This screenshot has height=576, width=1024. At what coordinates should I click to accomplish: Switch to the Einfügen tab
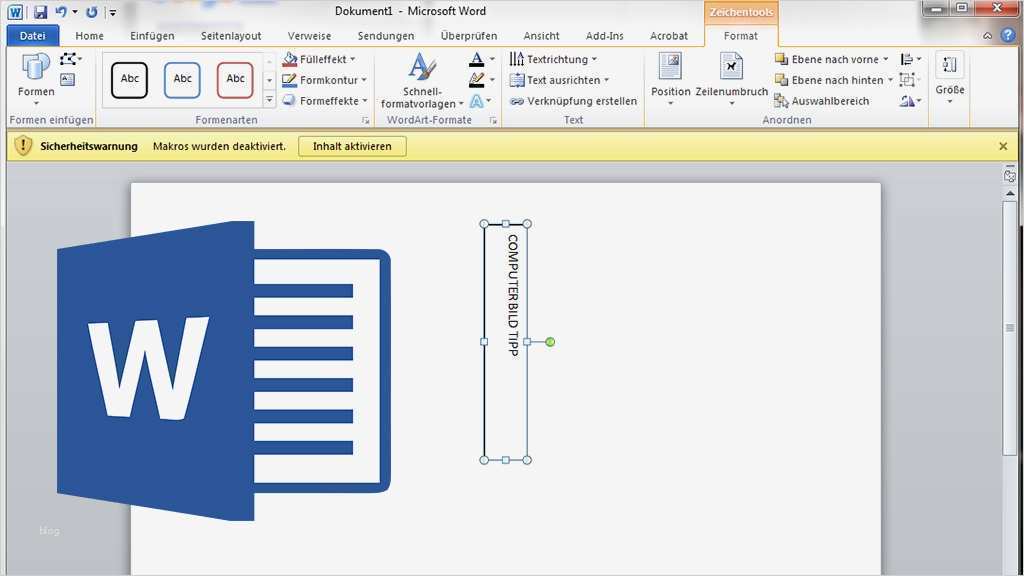[x=152, y=36]
